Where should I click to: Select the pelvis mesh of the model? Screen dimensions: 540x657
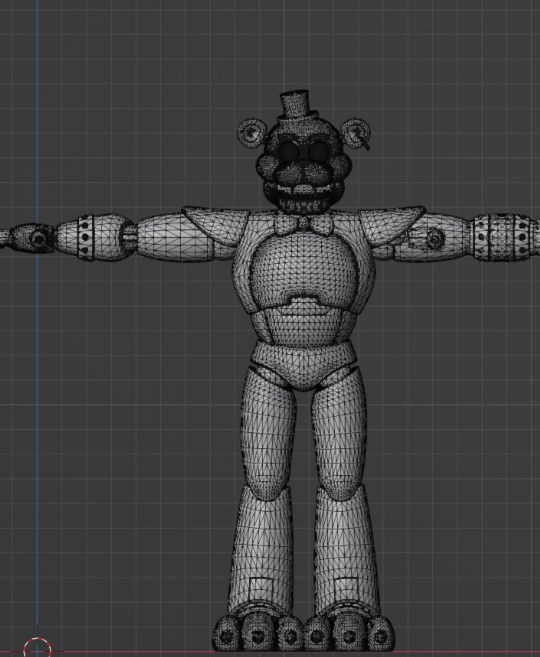coord(305,364)
